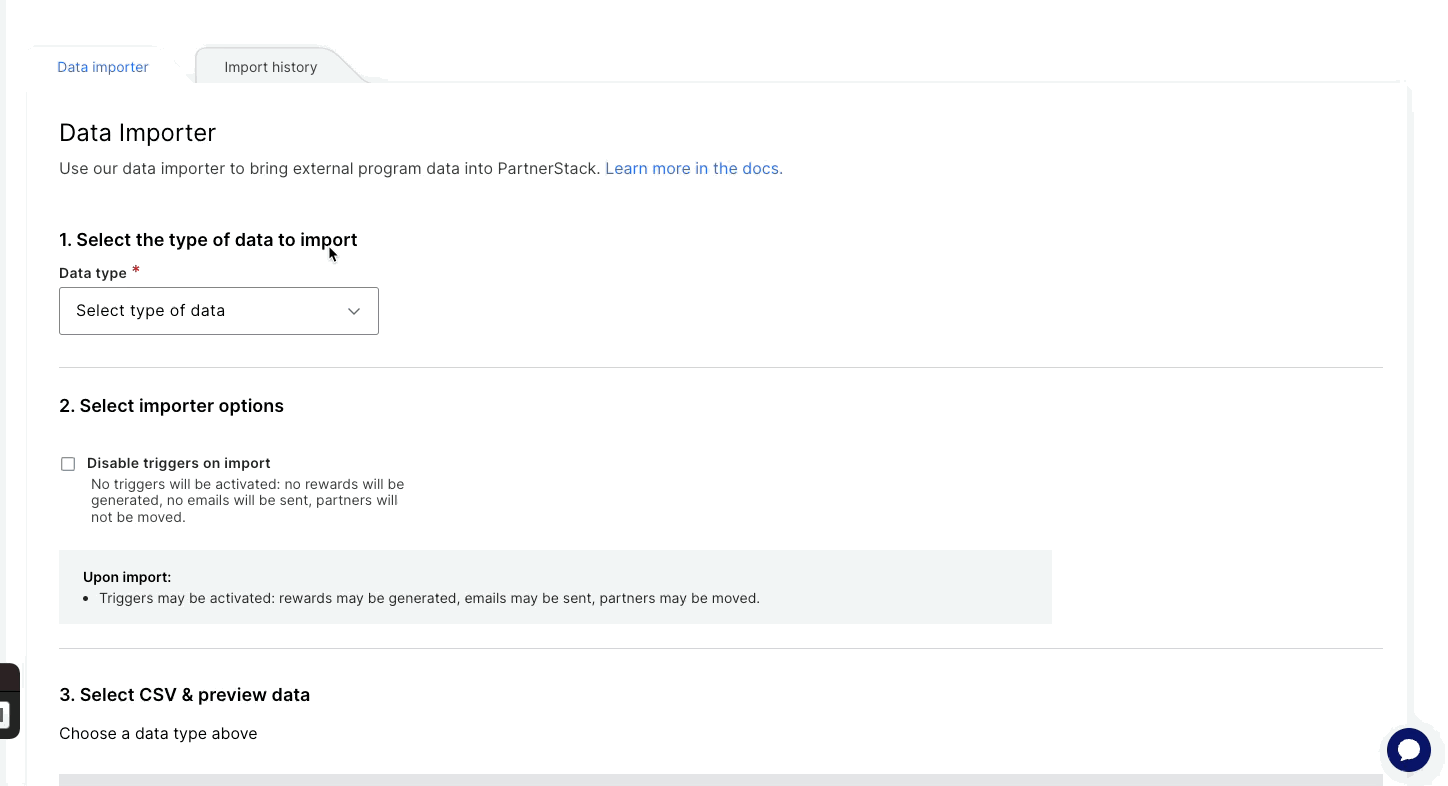Enable Disable triggers on import checkbox
The height and width of the screenshot is (786, 1448).
pyautogui.click(x=68, y=464)
